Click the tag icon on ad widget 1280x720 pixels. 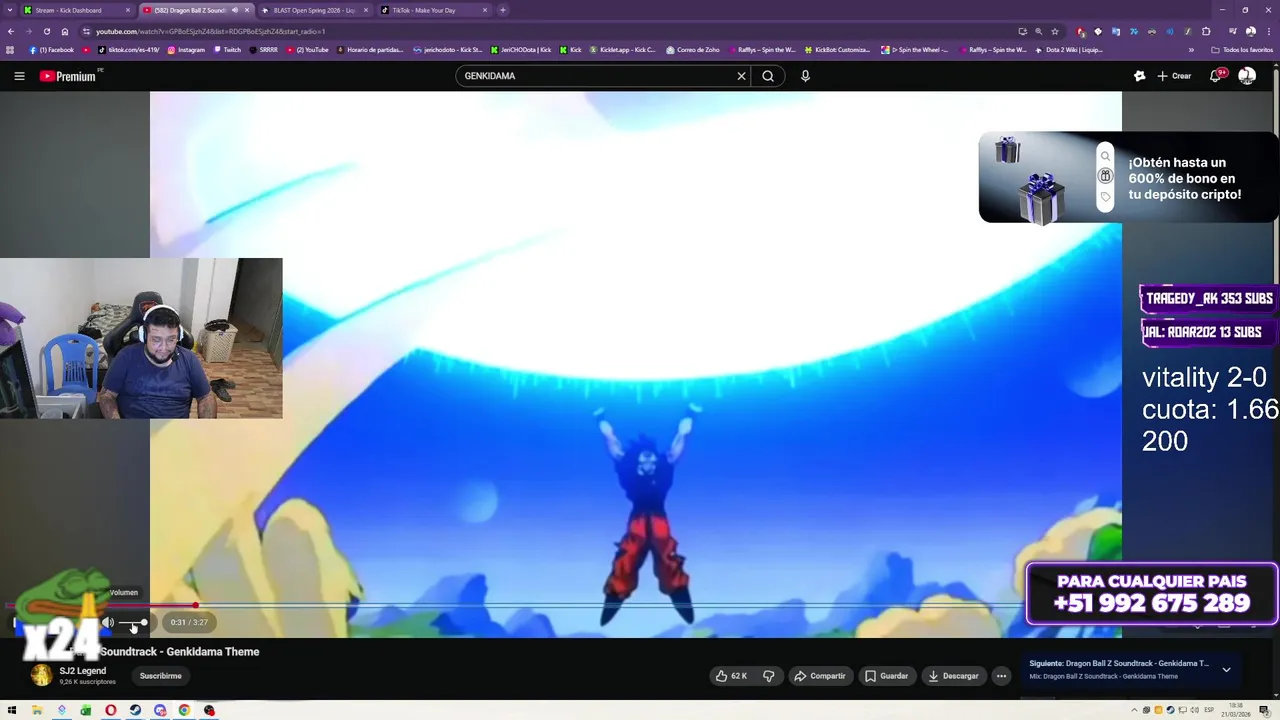click(1105, 196)
